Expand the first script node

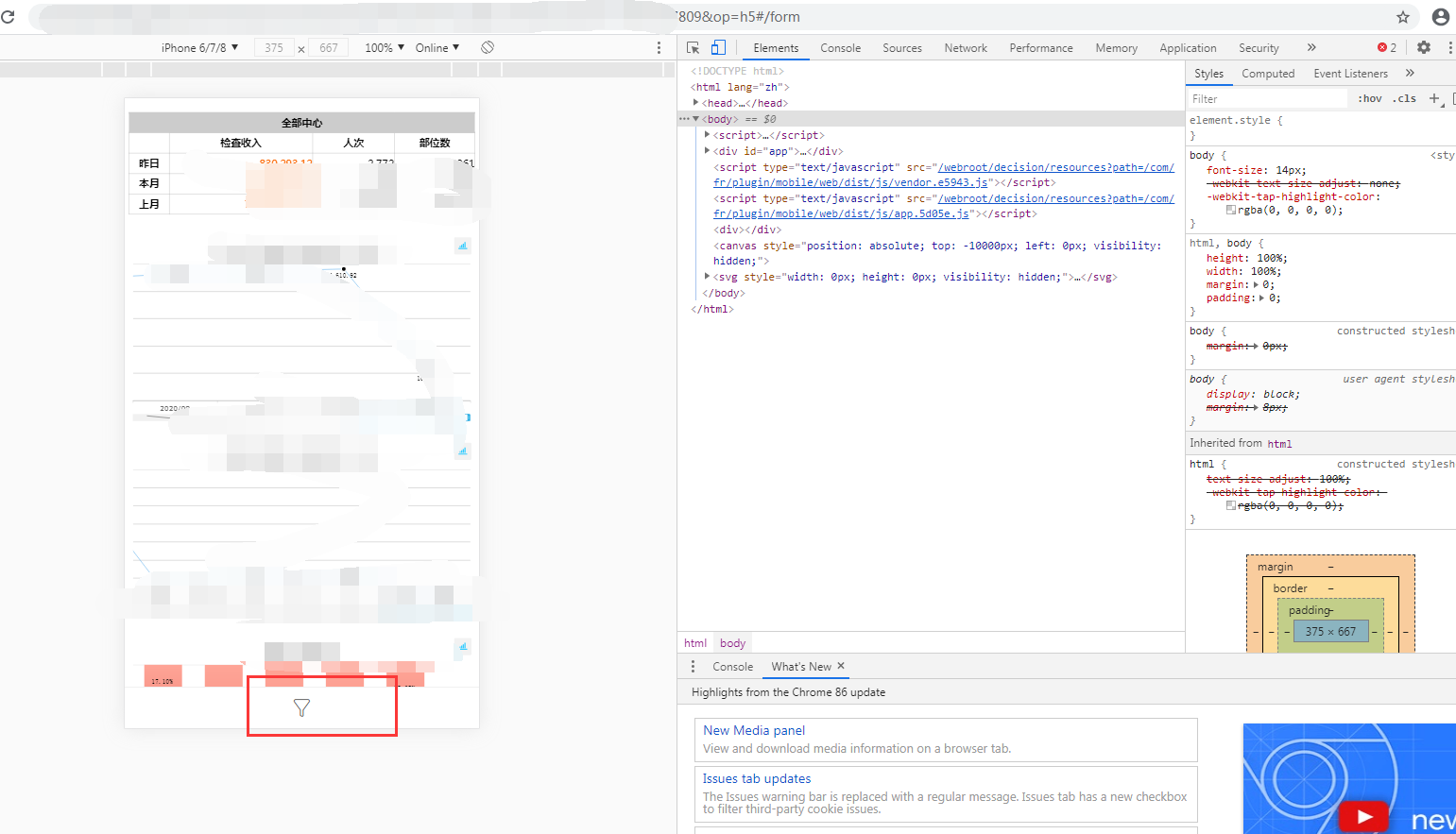click(x=707, y=135)
